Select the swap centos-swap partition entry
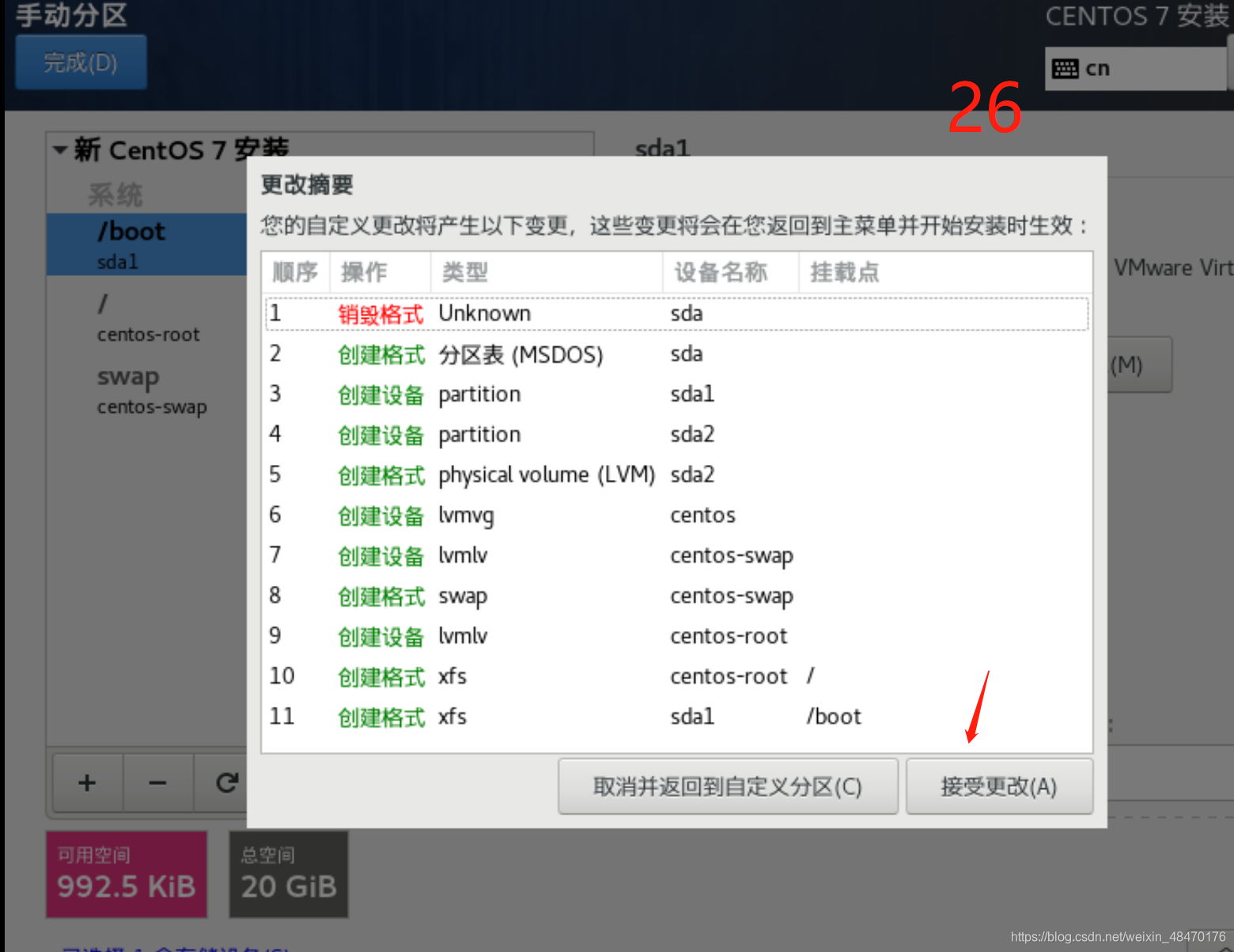The height and width of the screenshot is (952, 1234). (x=147, y=391)
